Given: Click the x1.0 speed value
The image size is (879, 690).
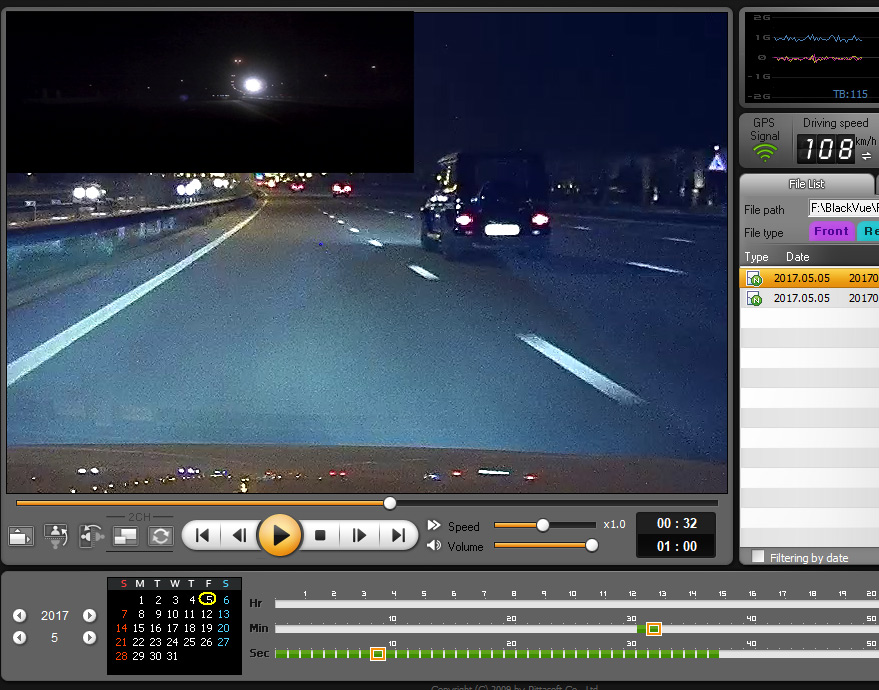Looking at the screenshot, I should point(614,524).
